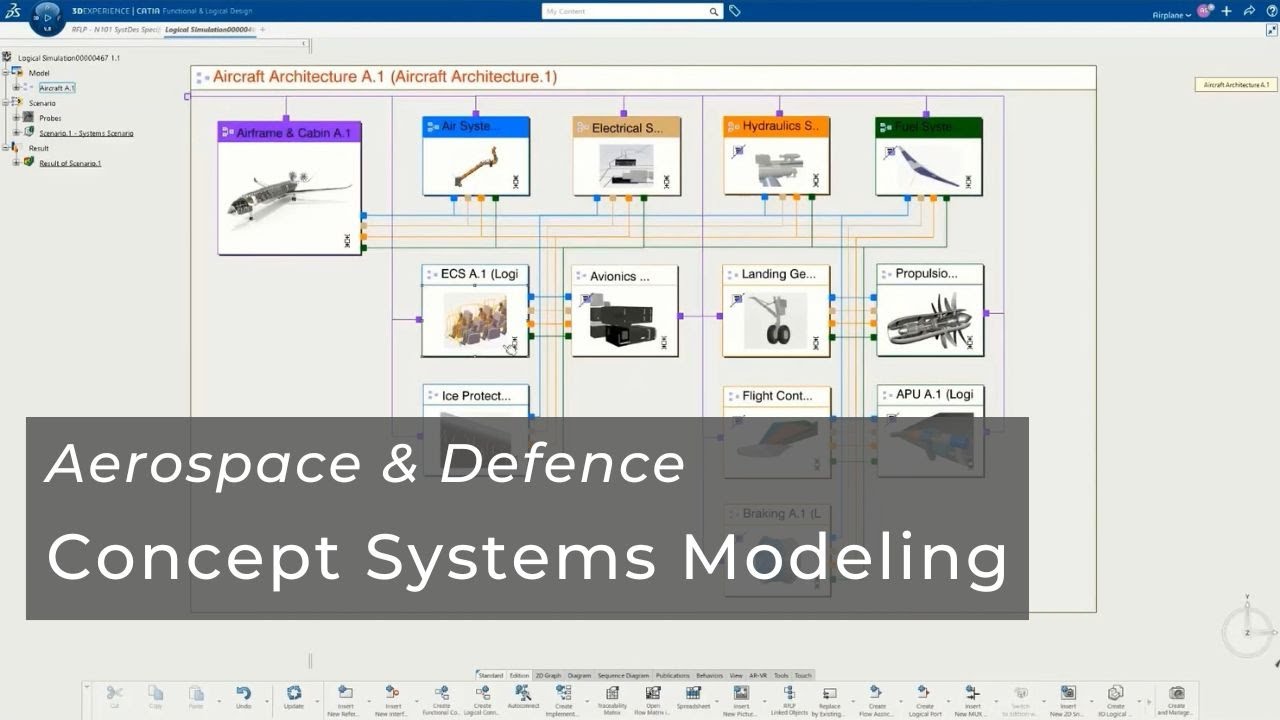Select the Hydraulics System block header

777,127
